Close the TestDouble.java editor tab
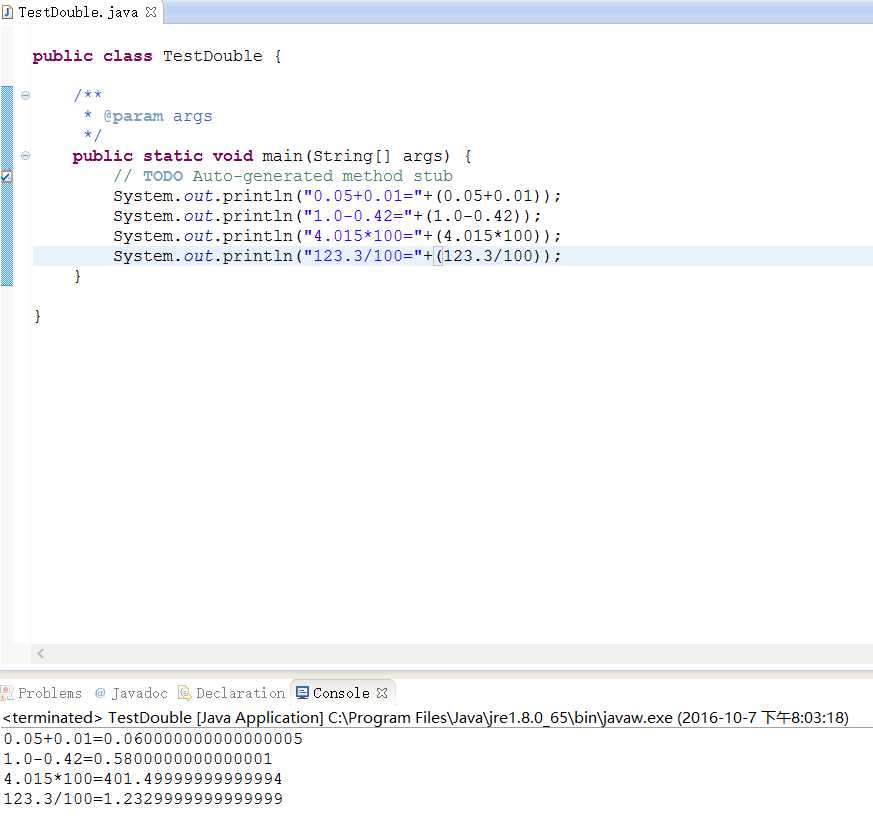Screen dimensions: 873x821 [151, 12]
